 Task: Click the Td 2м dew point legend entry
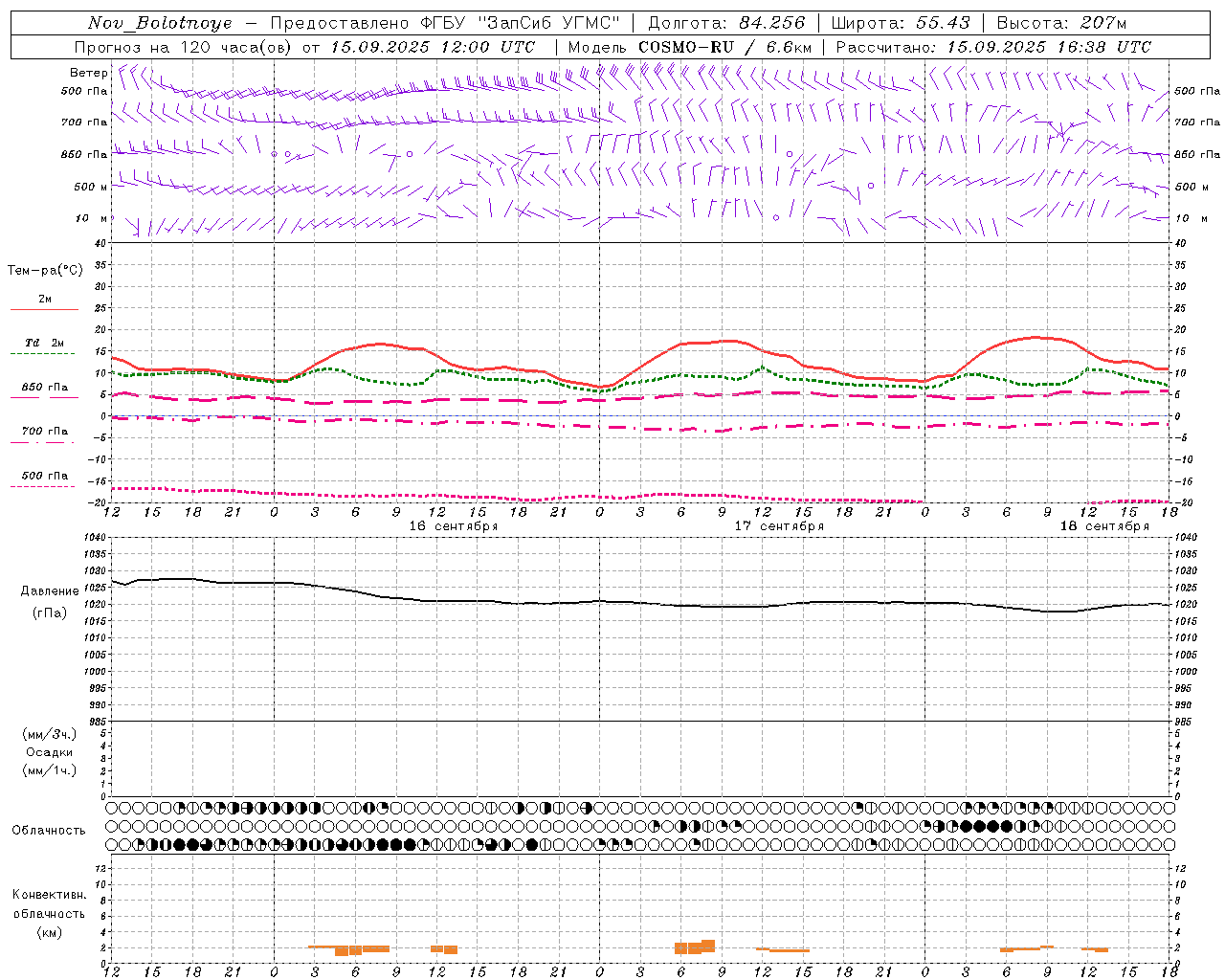point(45,343)
